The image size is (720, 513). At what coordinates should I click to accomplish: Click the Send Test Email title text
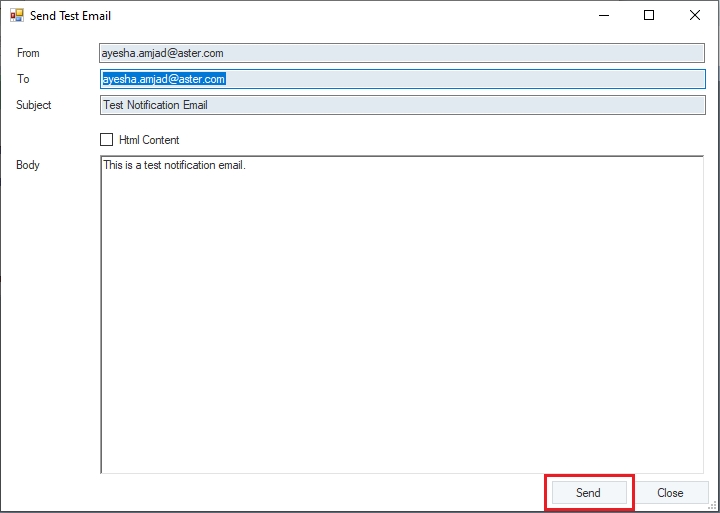coord(71,16)
